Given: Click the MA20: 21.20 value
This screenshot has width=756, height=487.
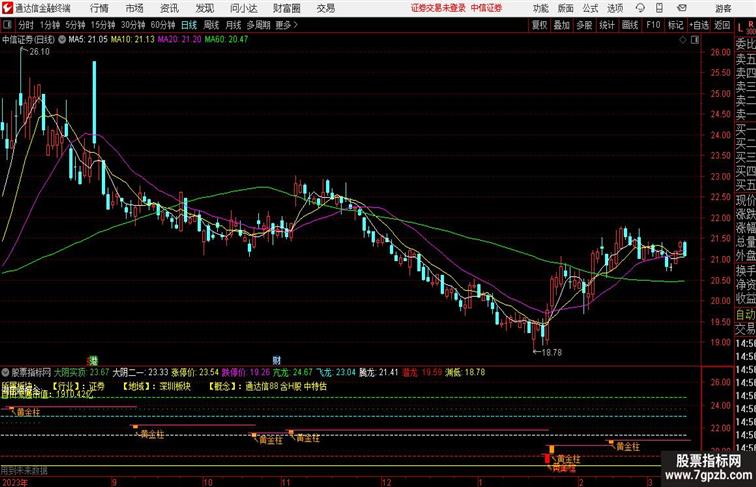Looking at the screenshot, I should [x=179, y=40].
